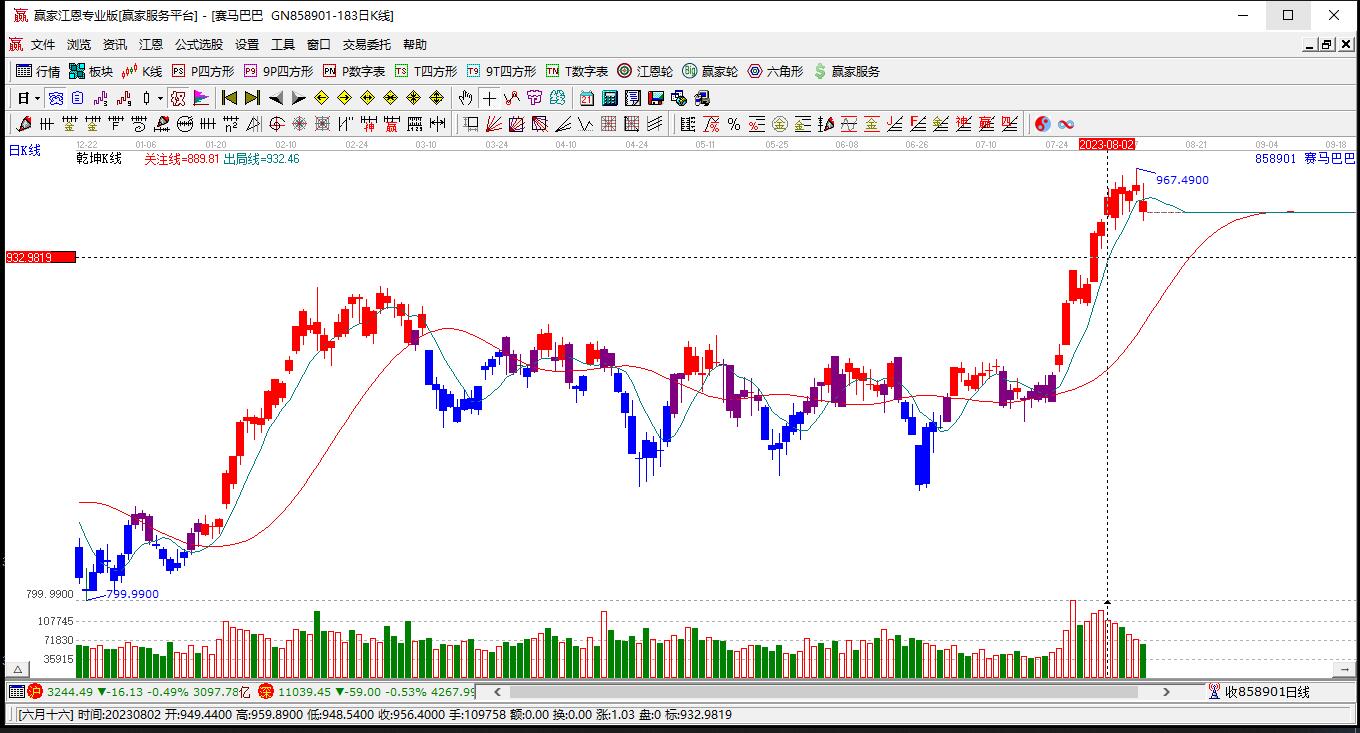Click the red 932.9819 price level marker

coord(40,257)
